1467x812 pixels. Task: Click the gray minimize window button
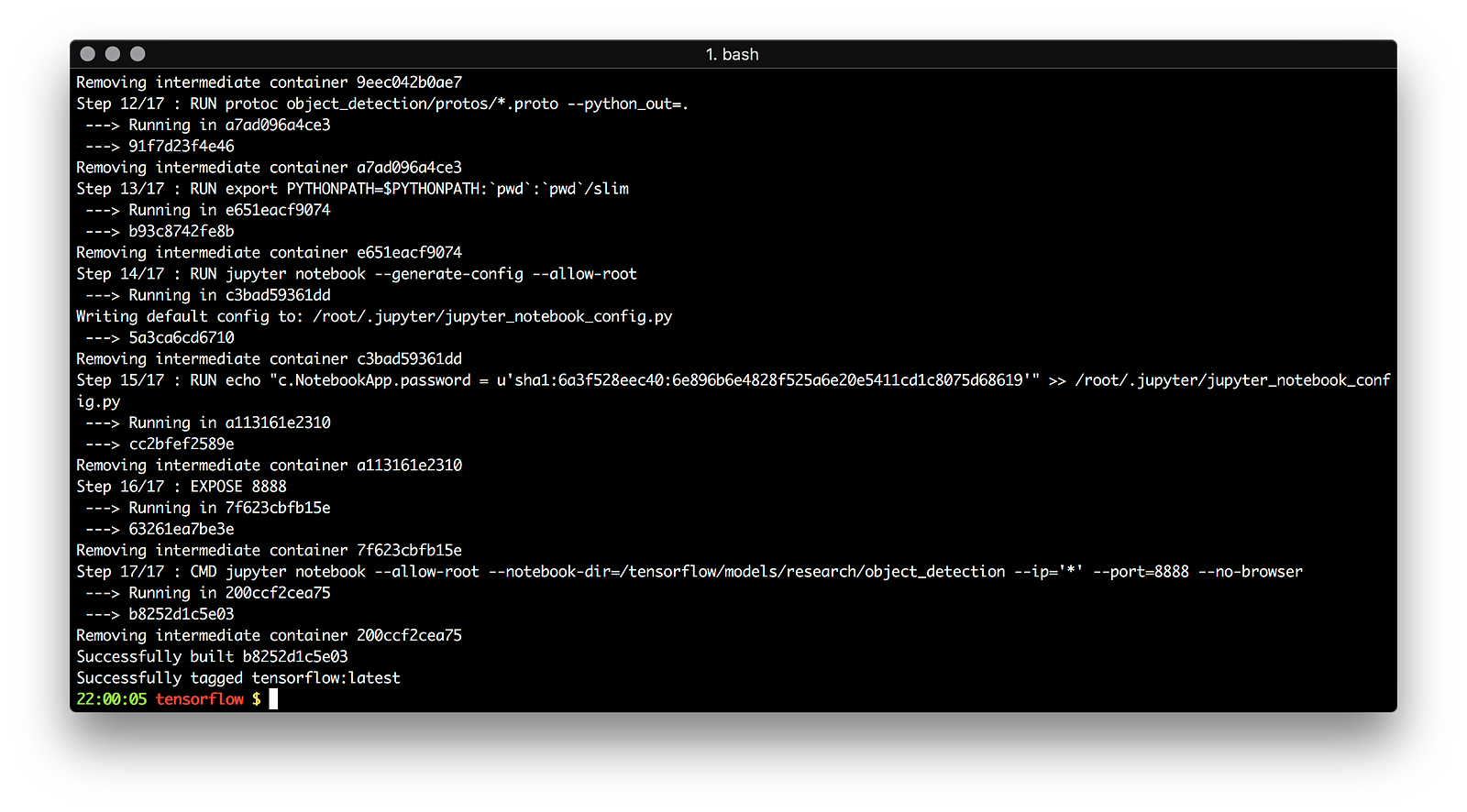coord(113,54)
